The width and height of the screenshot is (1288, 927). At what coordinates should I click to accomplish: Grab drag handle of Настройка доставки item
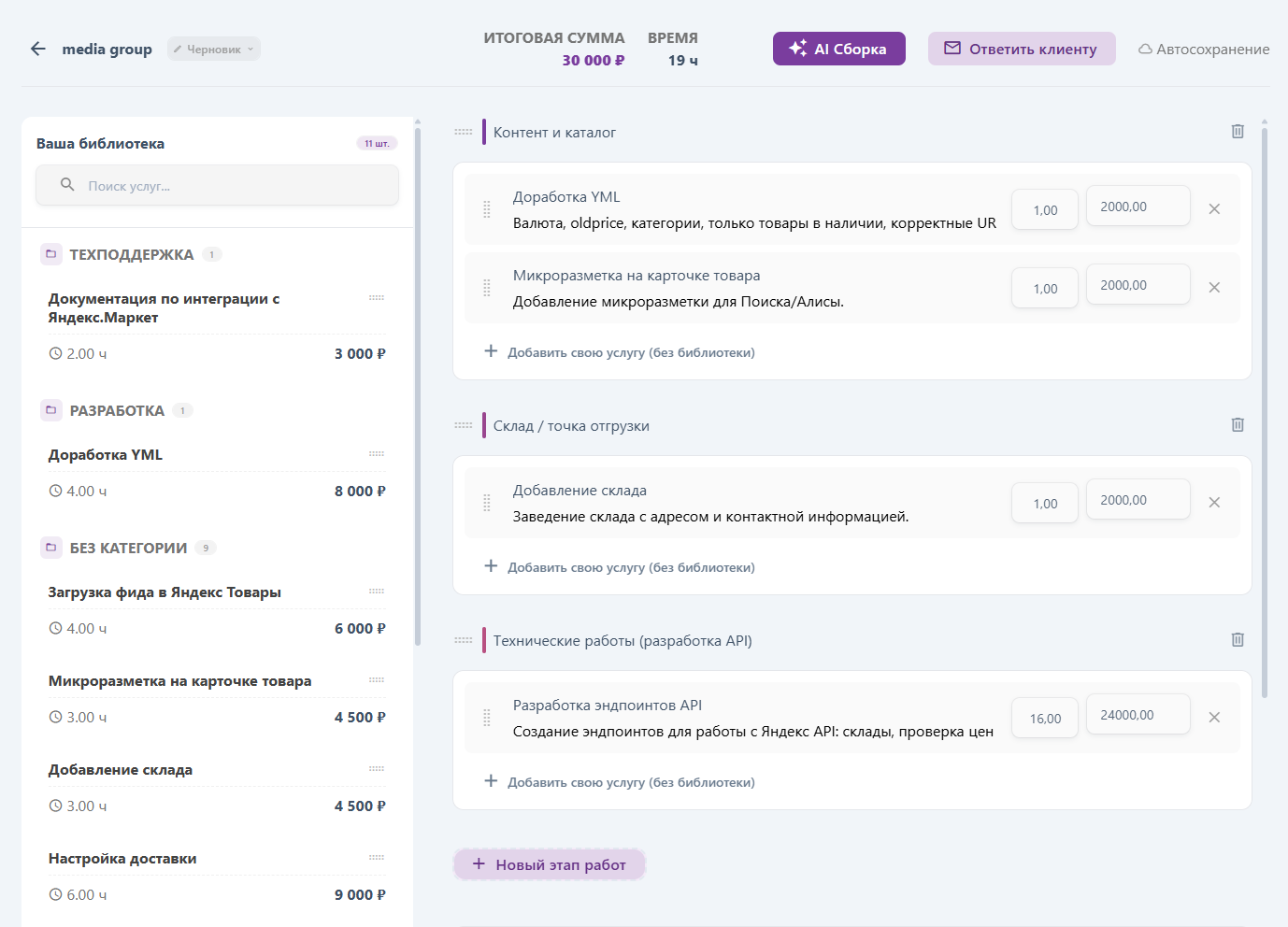pos(377,858)
